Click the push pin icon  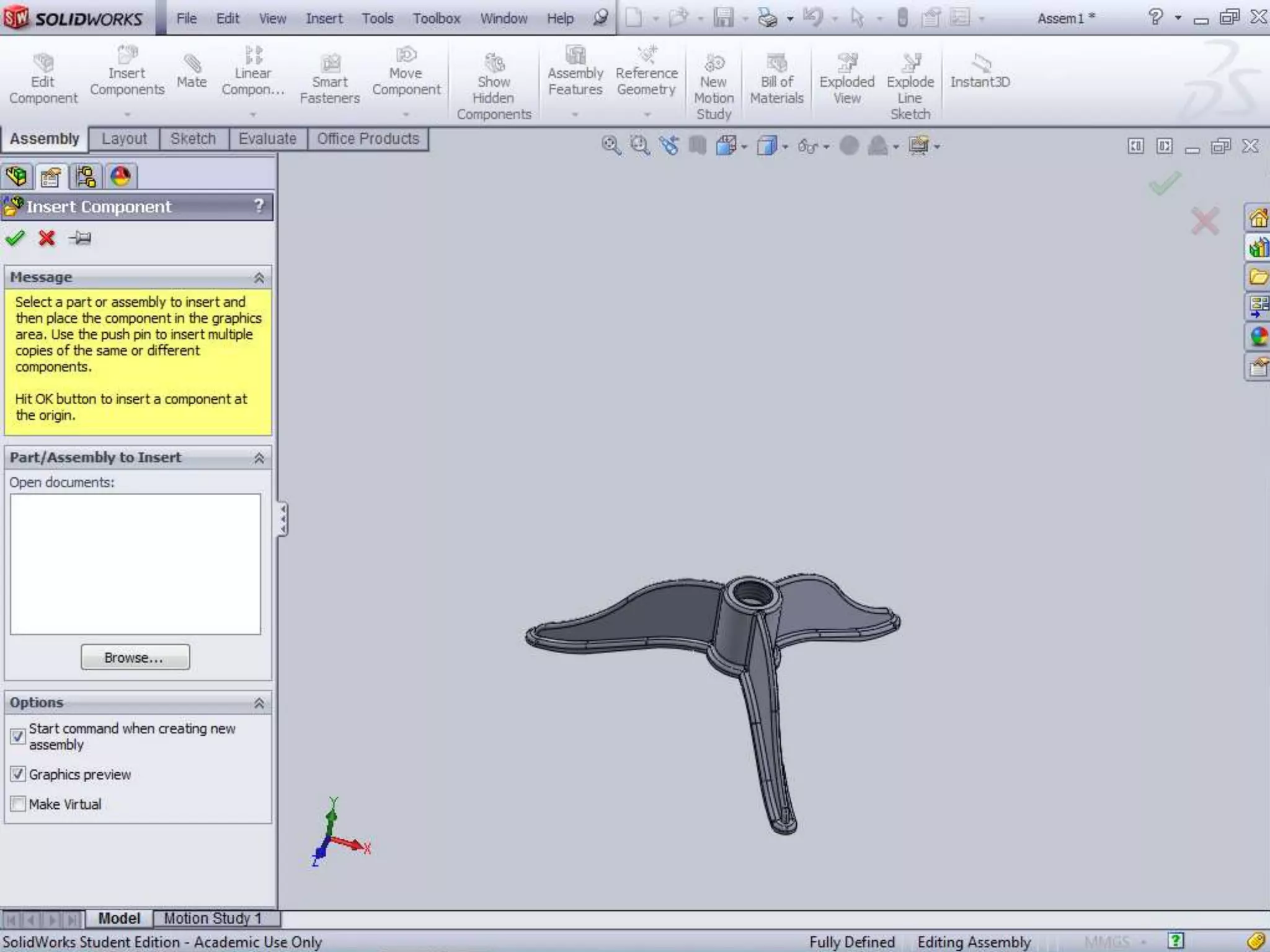[81, 238]
